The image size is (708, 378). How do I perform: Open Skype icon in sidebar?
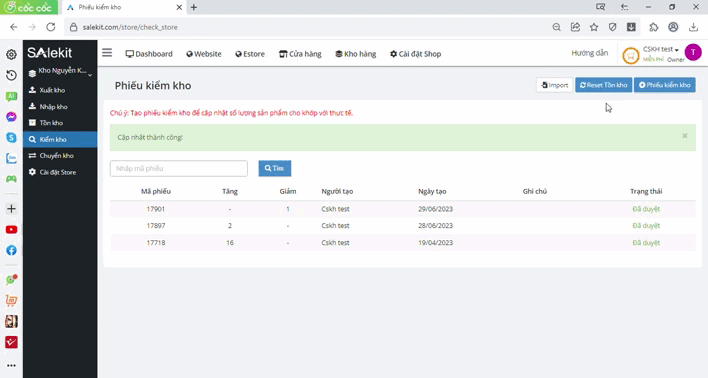click(x=11, y=137)
